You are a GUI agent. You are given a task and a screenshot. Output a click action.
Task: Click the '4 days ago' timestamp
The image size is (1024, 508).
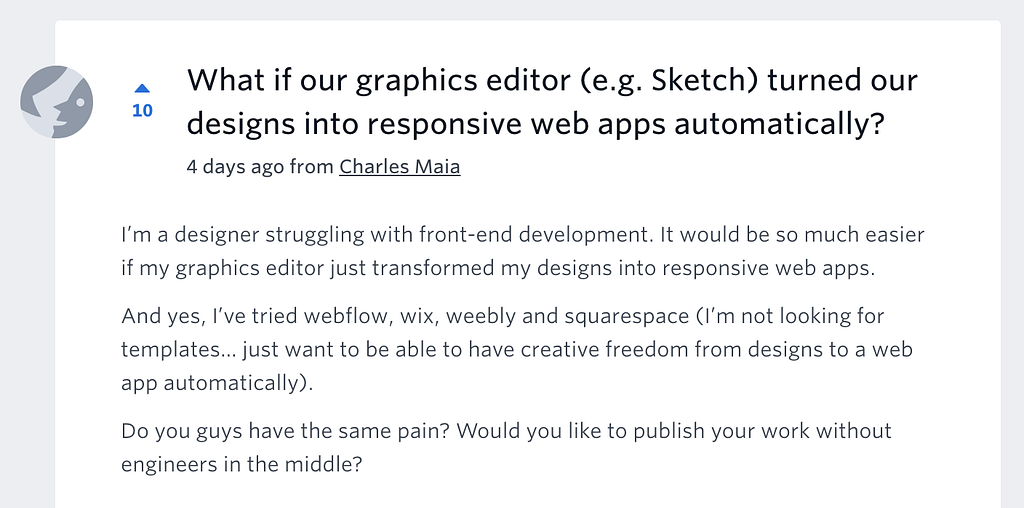235,167
